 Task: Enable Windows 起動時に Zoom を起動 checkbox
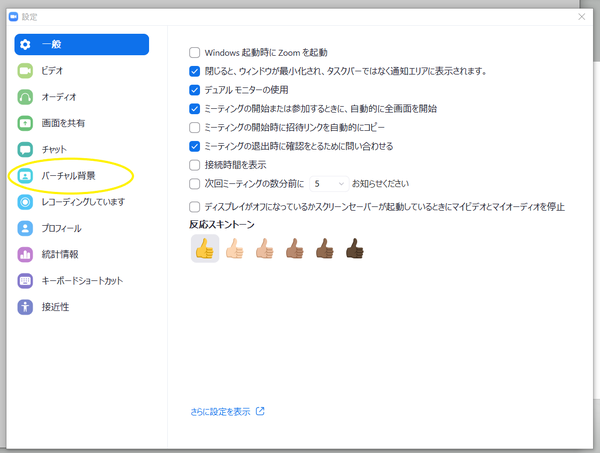194,52
